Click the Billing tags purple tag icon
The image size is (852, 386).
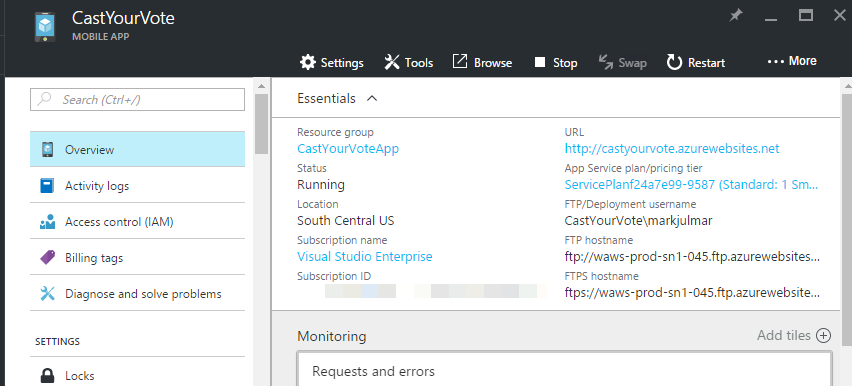pyautogui.click(x=48, y=257)
